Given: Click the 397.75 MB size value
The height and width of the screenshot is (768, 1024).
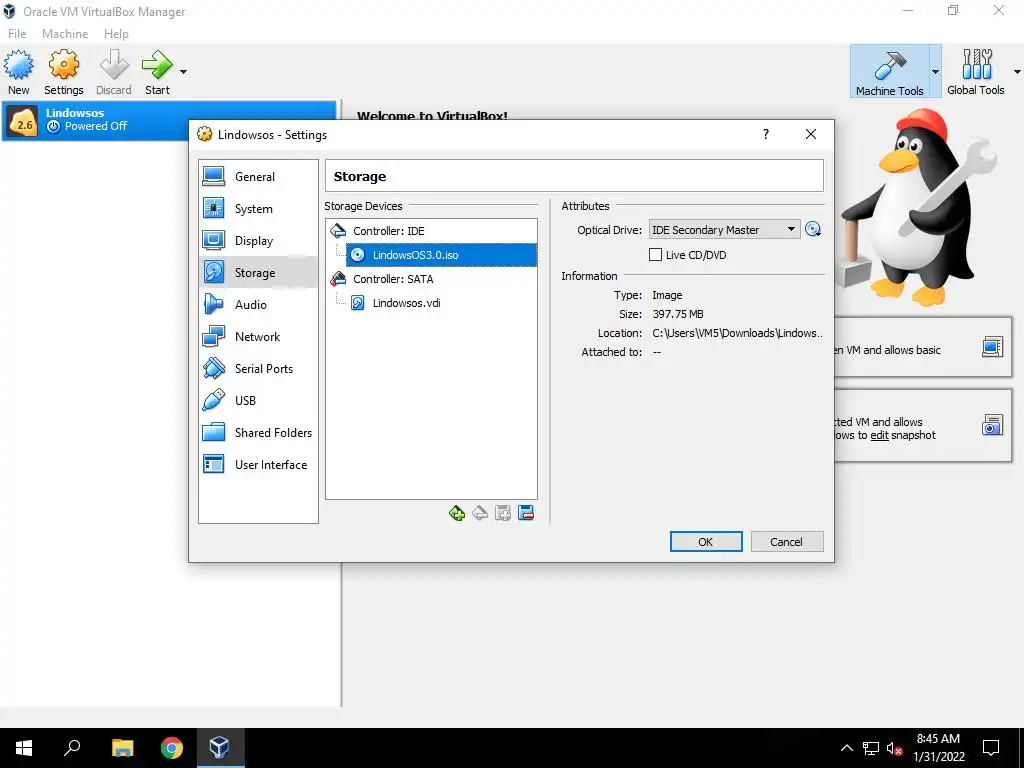Looking at the screenshot, I should [678, 314].
